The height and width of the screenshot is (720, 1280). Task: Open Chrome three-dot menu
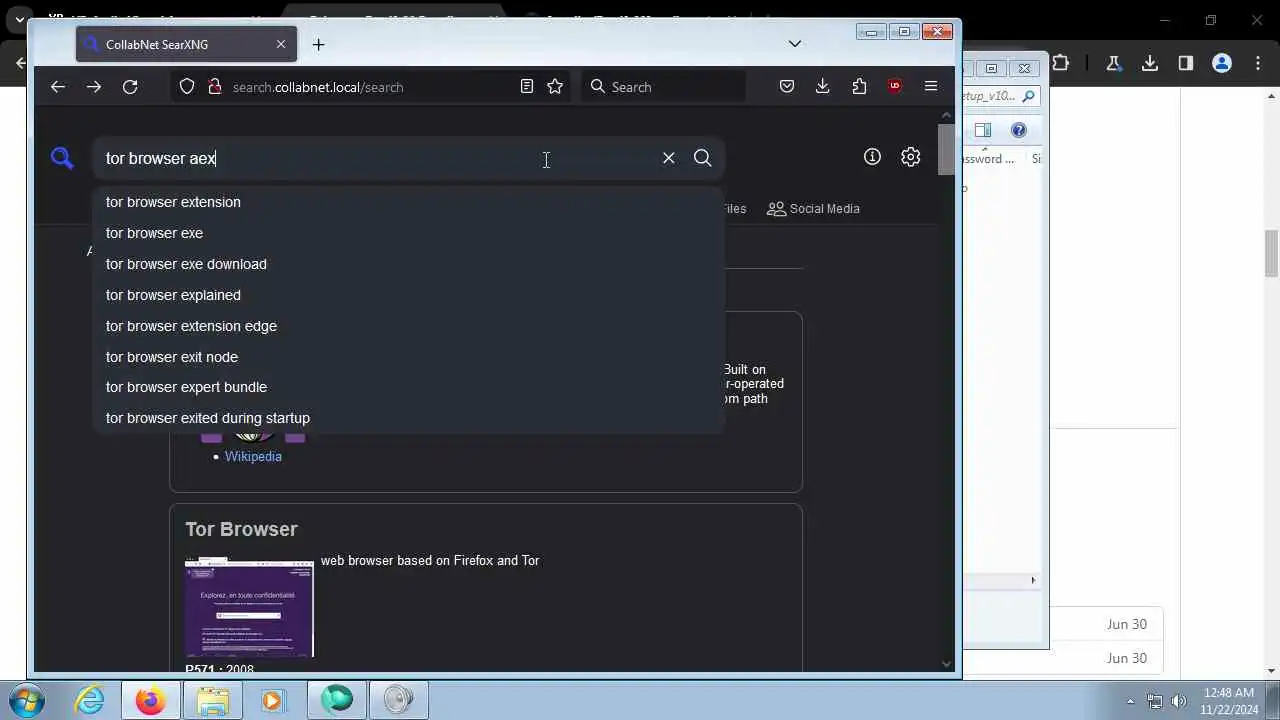(1256, 63)
